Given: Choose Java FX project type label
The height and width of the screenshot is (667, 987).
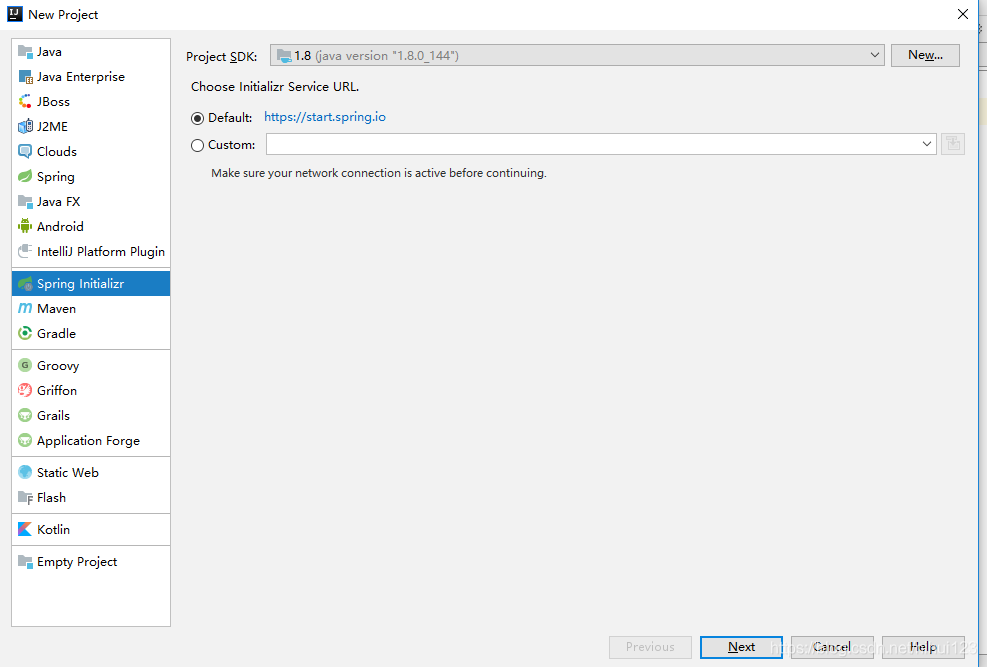Looking at the screenshot, I should 59,201.
